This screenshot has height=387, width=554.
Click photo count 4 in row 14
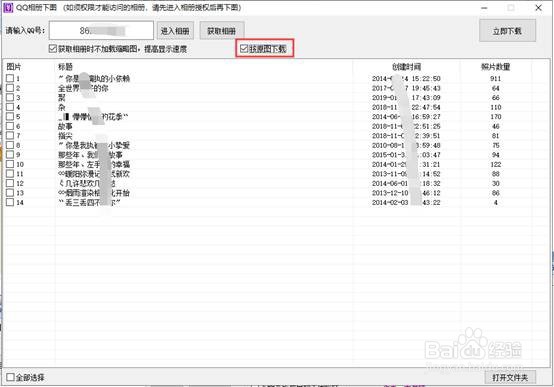pyautogui.click(x=495, y=202)
